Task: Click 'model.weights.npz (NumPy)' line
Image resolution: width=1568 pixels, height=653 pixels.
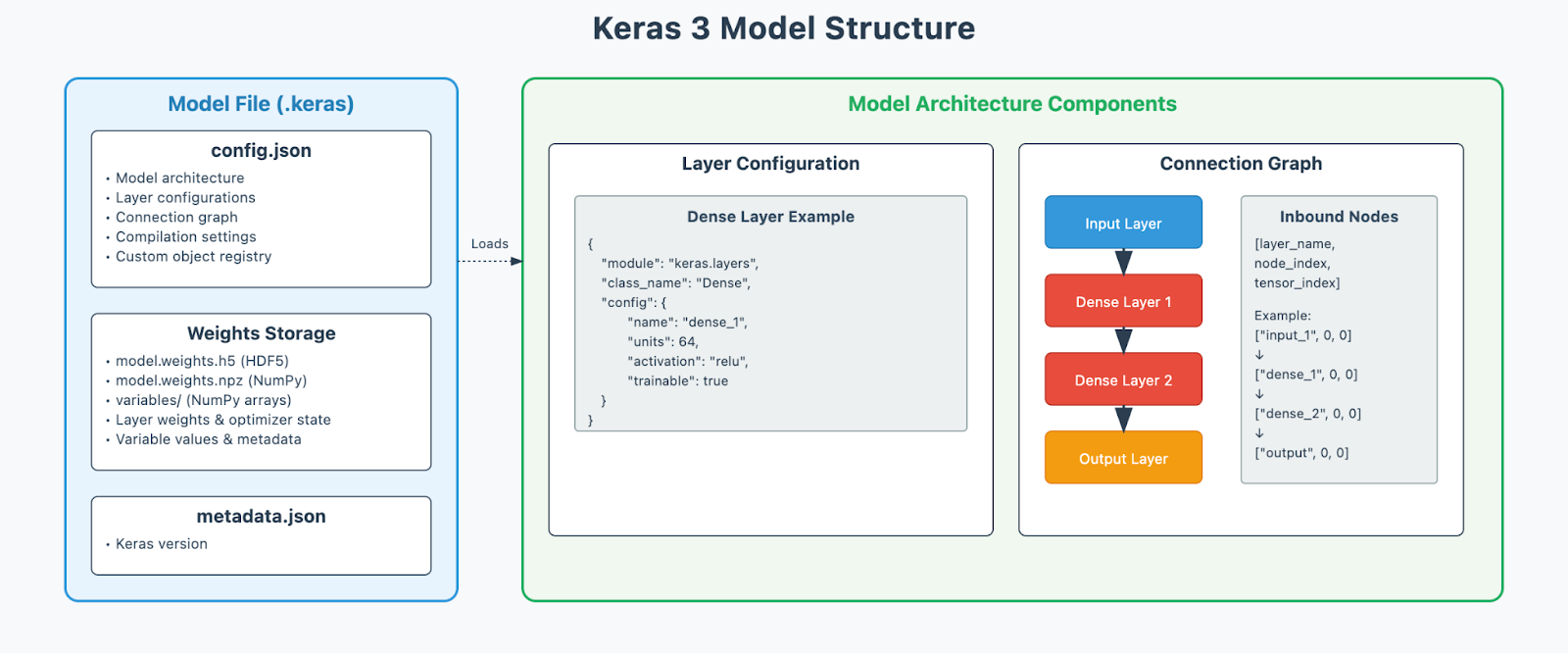Action: 212,380
